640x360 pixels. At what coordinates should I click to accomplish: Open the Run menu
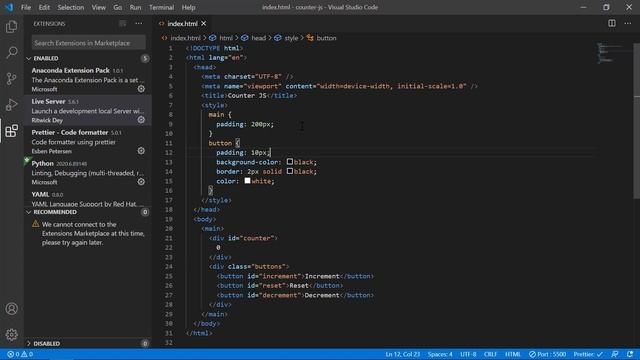(135, 7)
